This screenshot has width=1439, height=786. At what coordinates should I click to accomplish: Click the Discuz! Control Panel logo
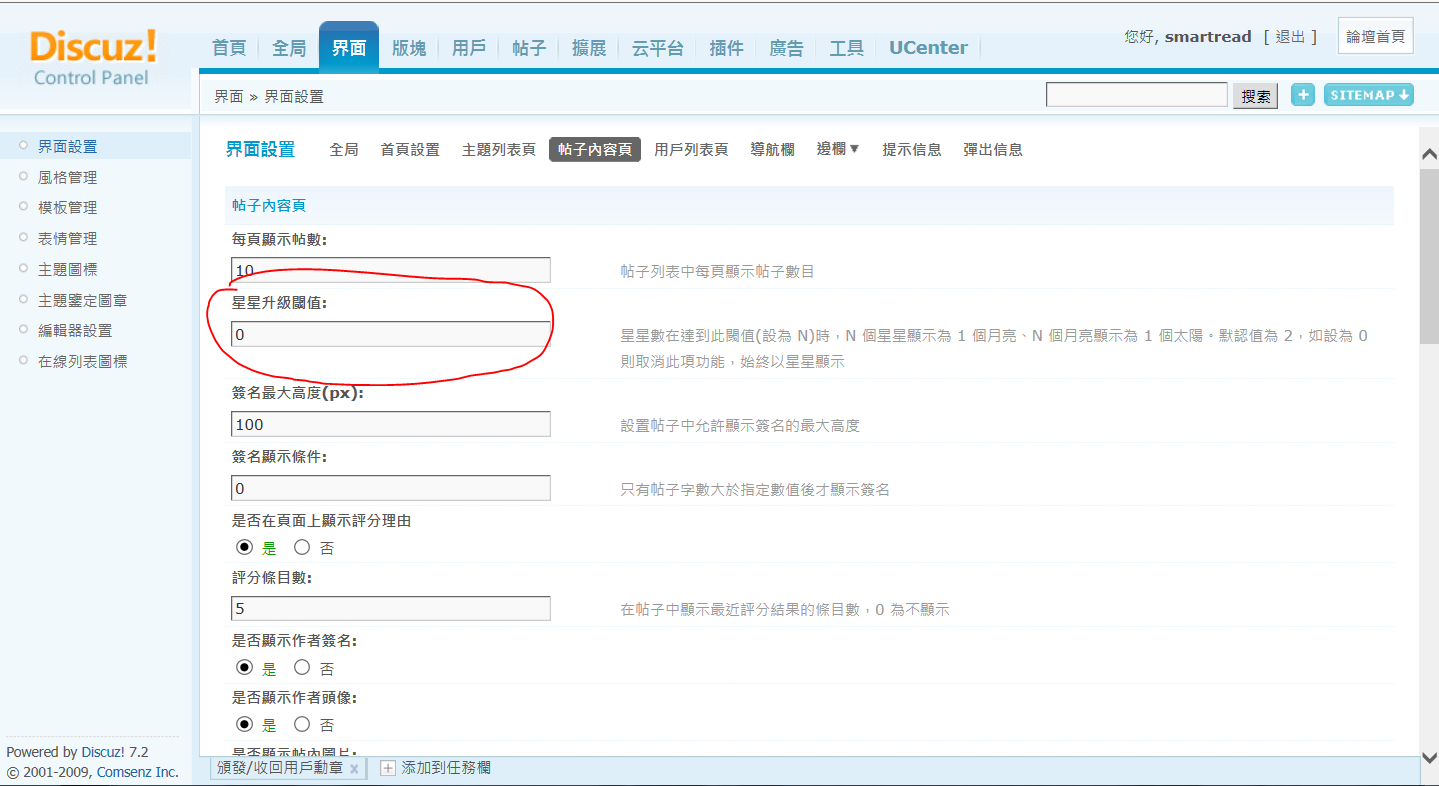(93, 58)
